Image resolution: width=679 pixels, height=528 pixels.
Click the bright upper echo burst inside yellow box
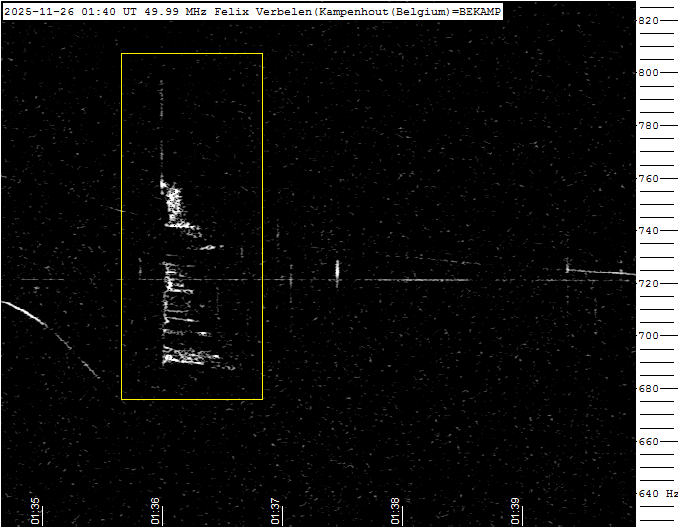click(176, 204)
